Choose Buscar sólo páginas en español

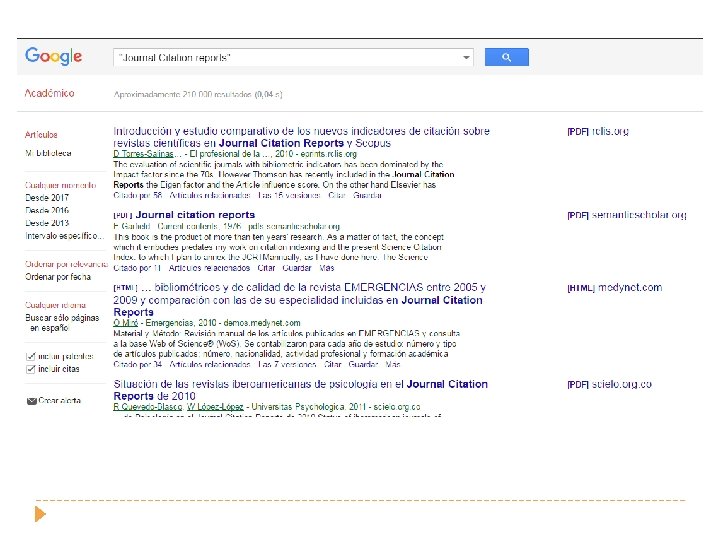(62, 323)
